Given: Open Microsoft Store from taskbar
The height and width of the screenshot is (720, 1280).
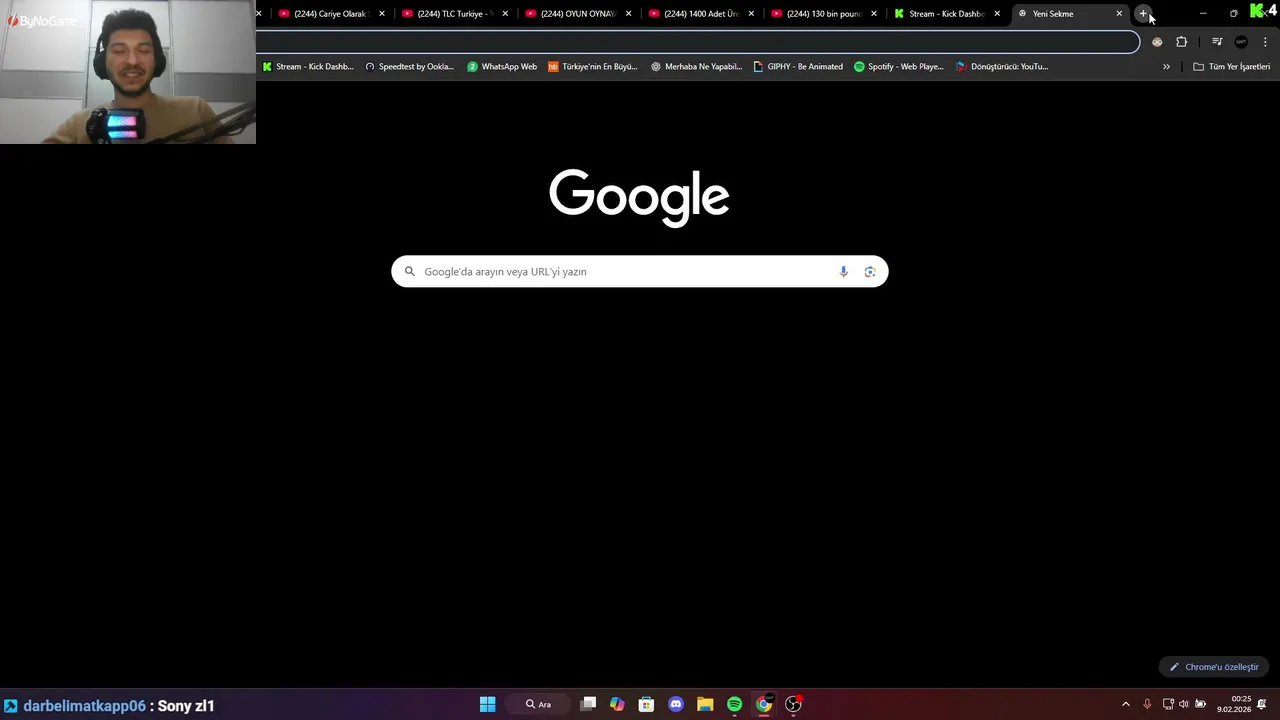Looking at the screenshot, I should tap(646, 704).
